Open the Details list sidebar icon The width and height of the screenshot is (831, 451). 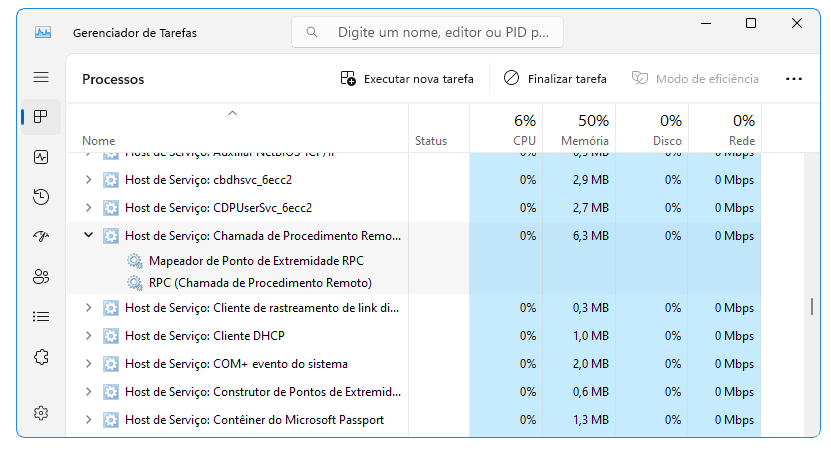41,316
